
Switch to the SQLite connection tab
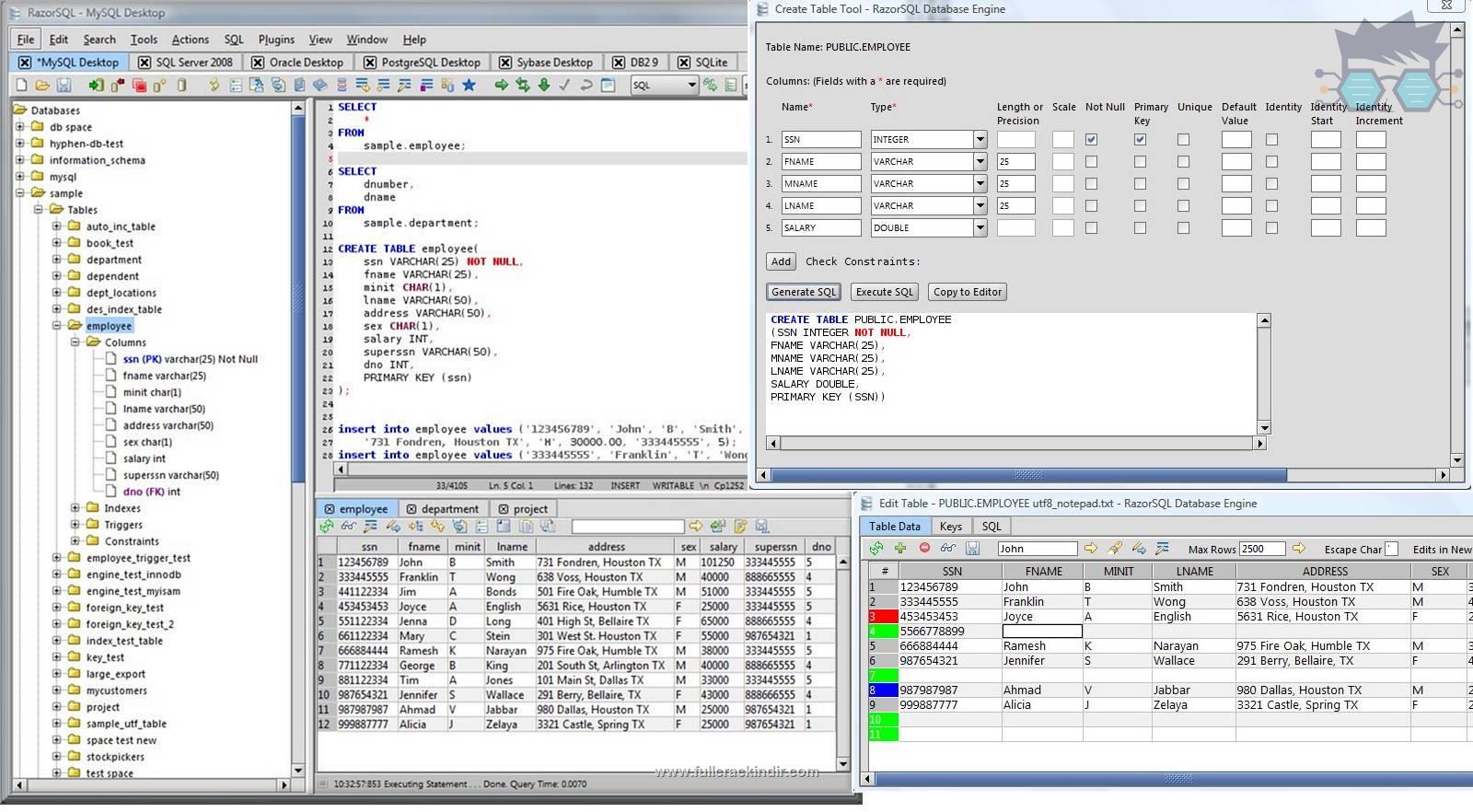(x=703, y=63)
